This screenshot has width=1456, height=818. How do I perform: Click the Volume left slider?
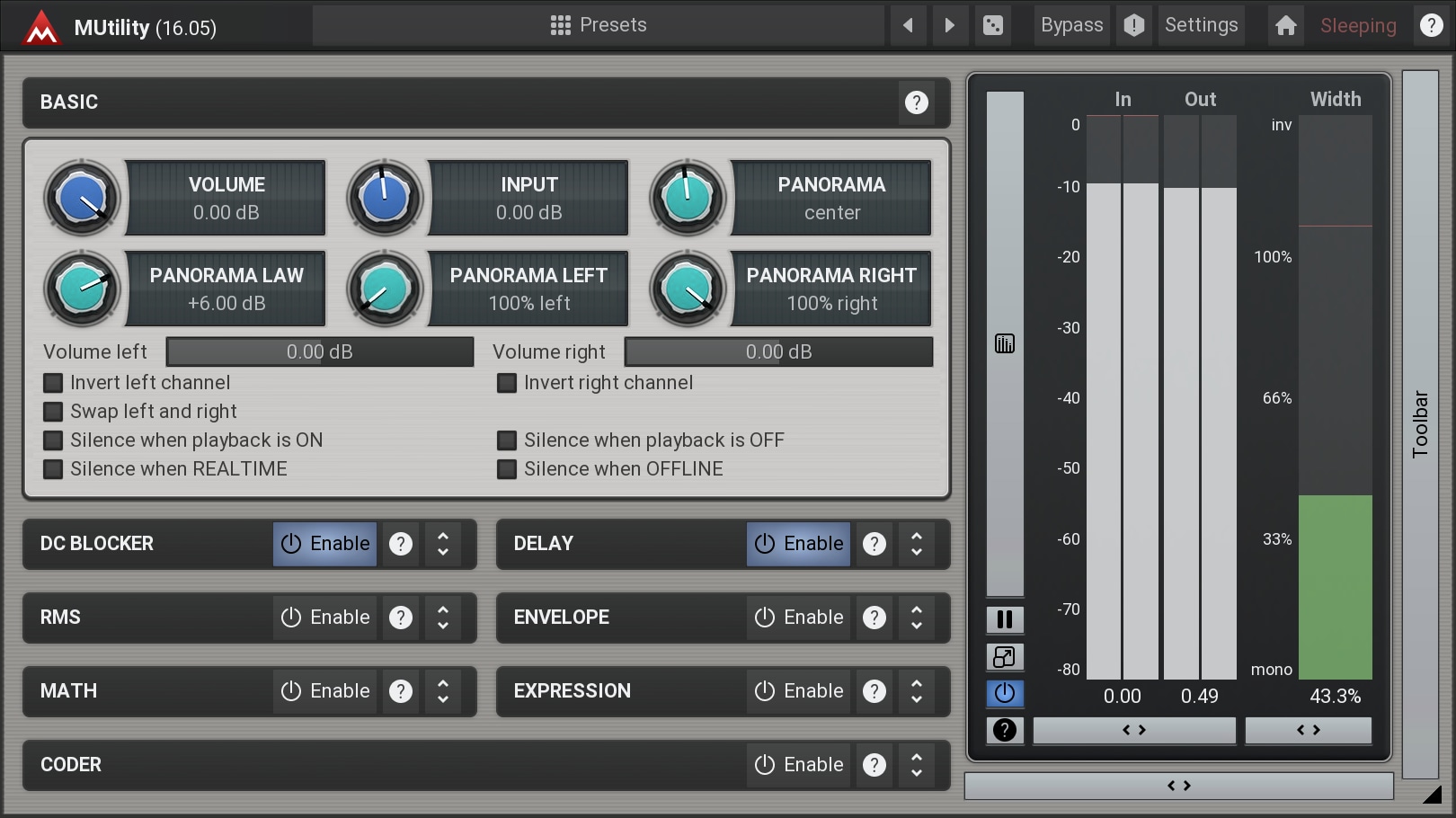pyautogui.click(x=320, y=352)
